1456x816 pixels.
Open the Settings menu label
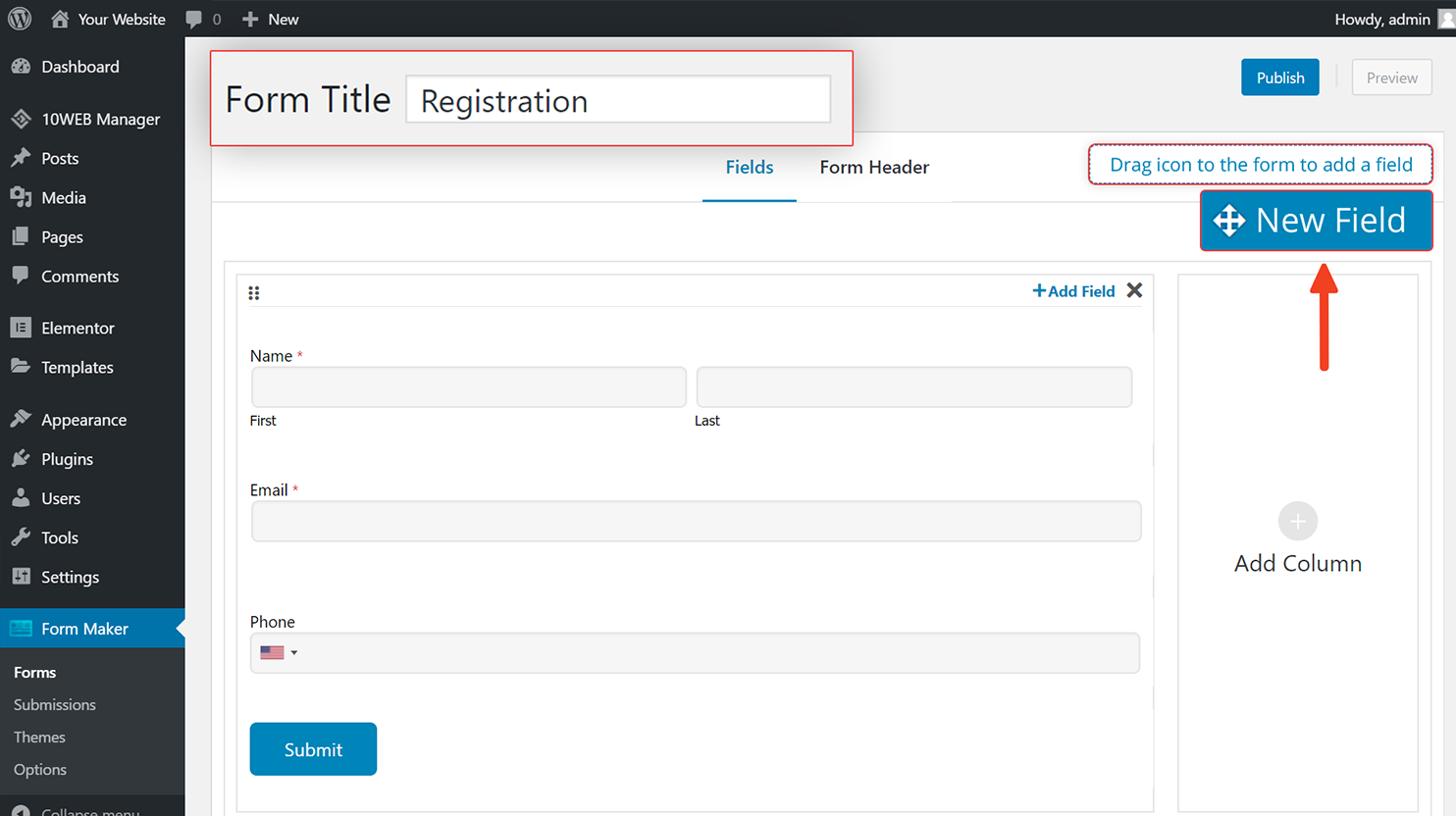[x=71, y=578]
